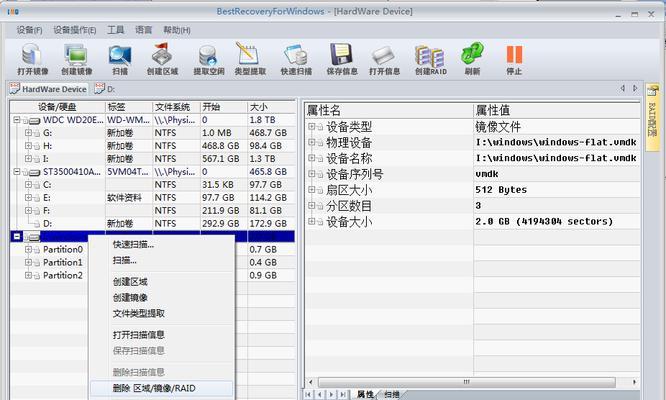The width and height of the screenshot is (666, 400).
Task: Collapse the ST3500410A... disk node
Action: pyautogui.click(x=17, y=172)
